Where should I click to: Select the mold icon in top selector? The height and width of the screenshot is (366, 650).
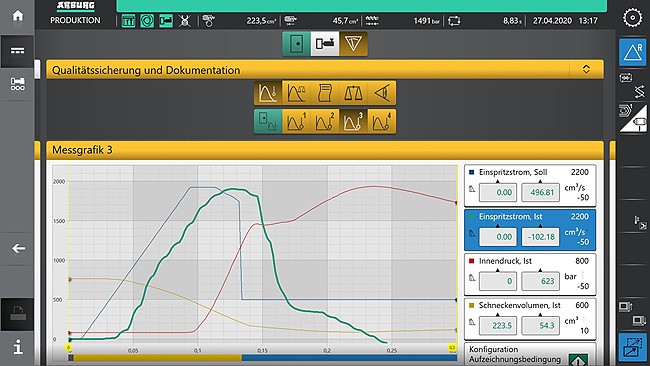(x=296, y=44)
